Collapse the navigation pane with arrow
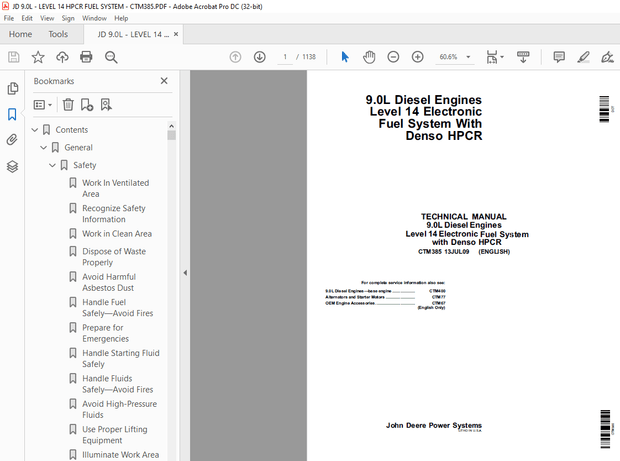Viewport: 620px width, 461px height. tap(185, 273)
